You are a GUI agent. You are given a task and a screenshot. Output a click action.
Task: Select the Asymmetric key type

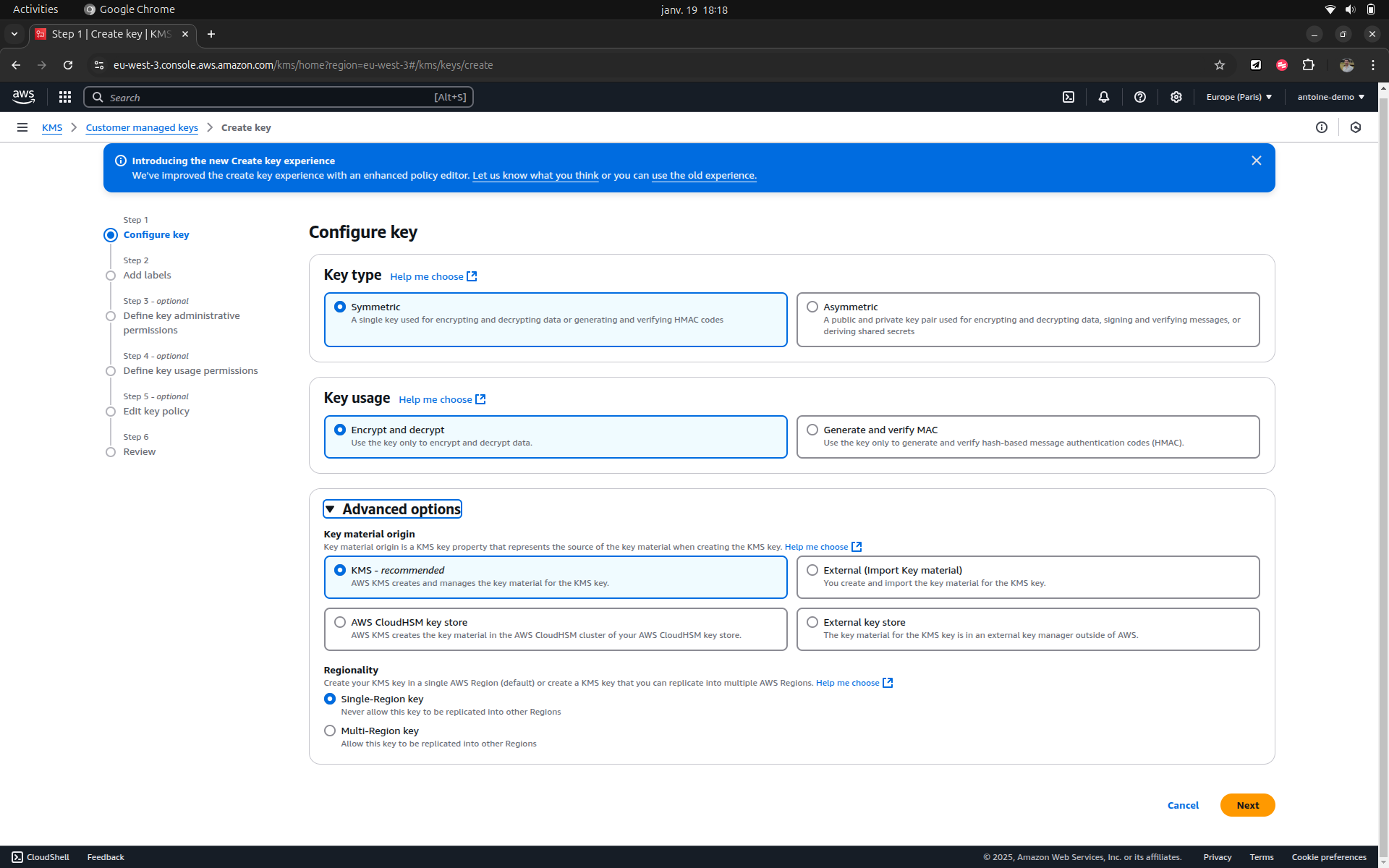point(812,307)
